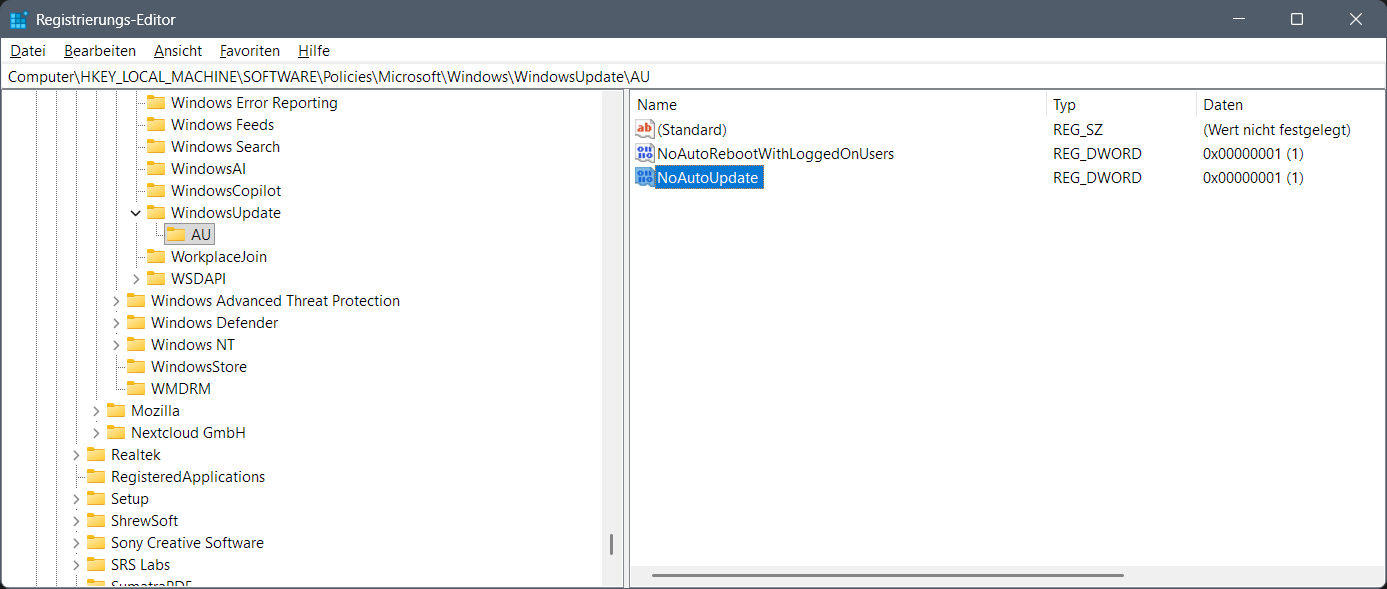This screenshot has height=589, width=1387.
Task: Expand the ShrewSoft tree node
Action: [x=76, y=520]
